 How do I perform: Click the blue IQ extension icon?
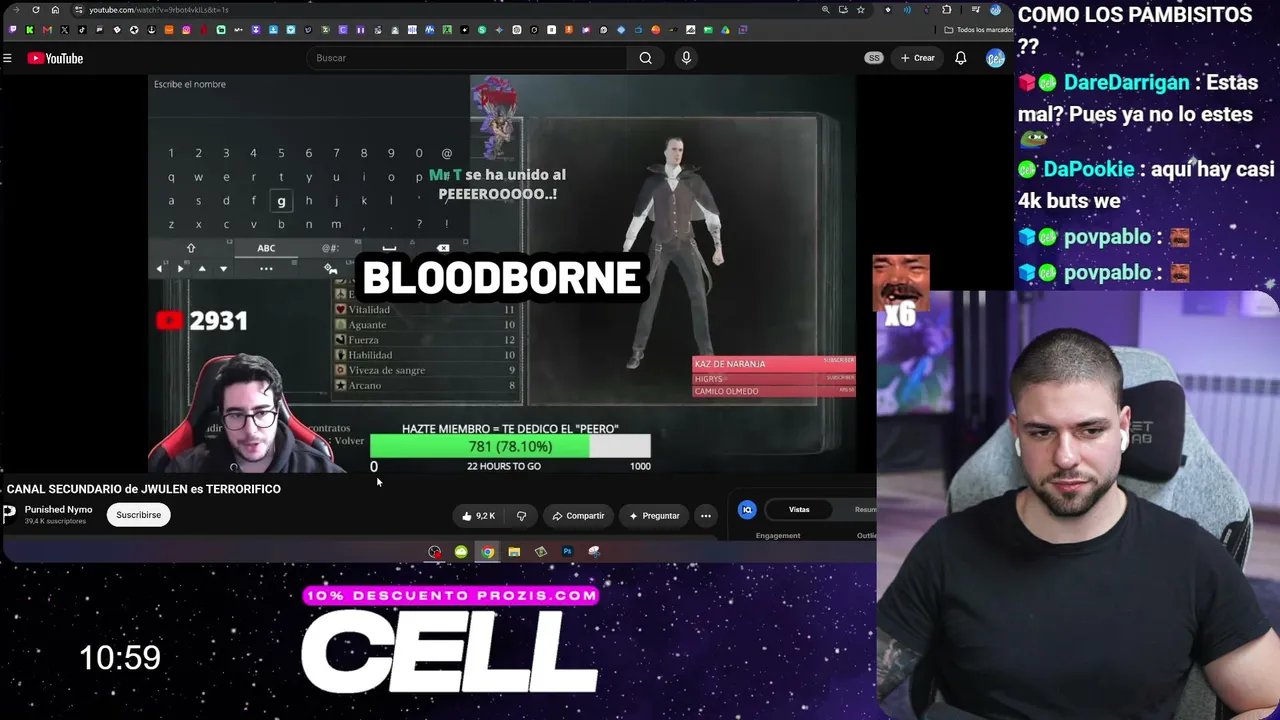tap(747, 510)
